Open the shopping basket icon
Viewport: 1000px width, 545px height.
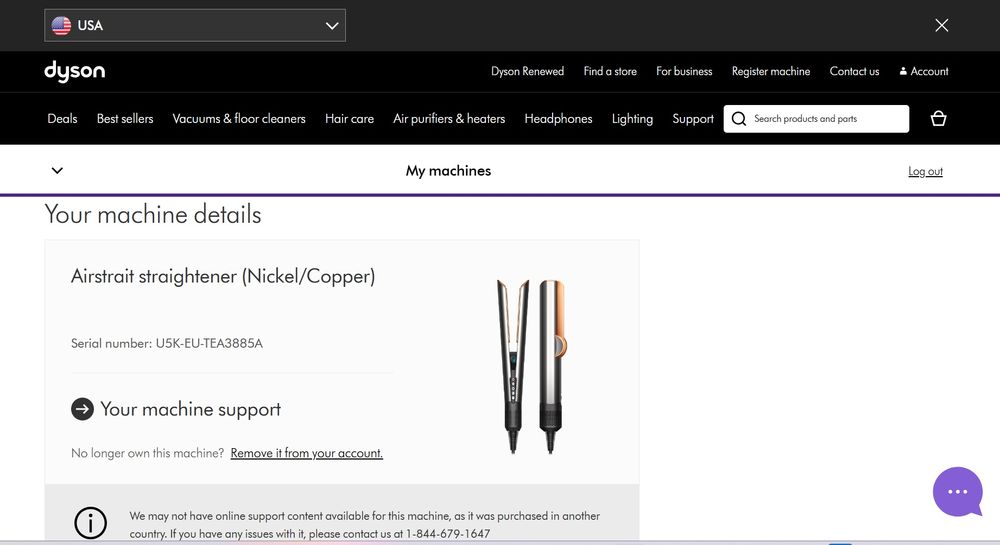(938, 118)
